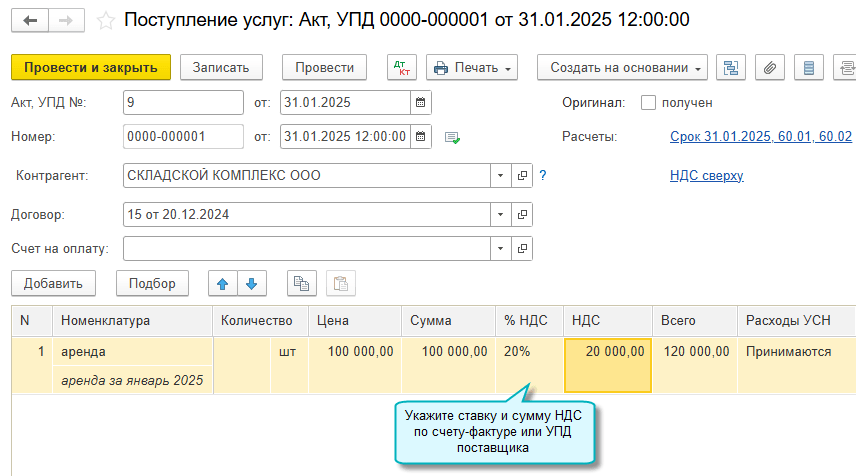Open calendar for Акт, УПД date
856x476 pixels.
(x=420, y=103)
